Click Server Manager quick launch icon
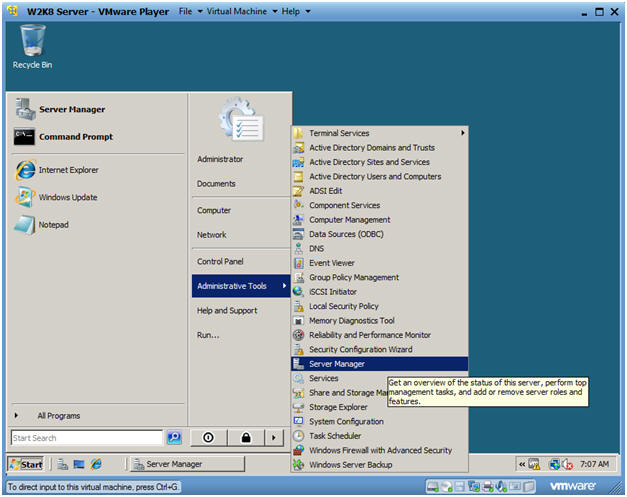The image size is (627, 497). click(x=62, y=464)
